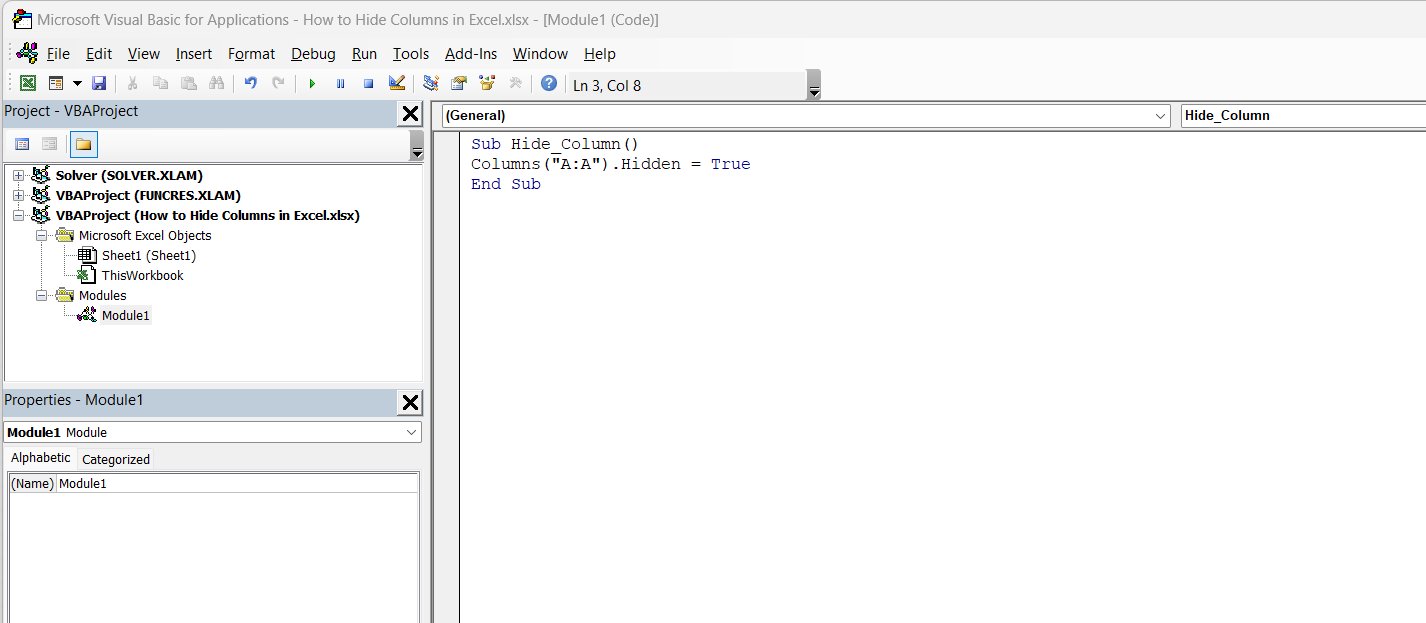This screenshot has height=623, width=1426.
Task: Save the workbook with the floppy disk icon
Action: pos(99,84)
